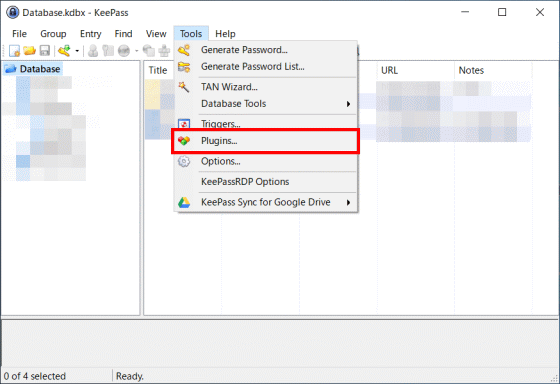Screen dimensions: 560x384
Task: Select KeePassRDP Options menu entry
Action: click(266, 181)
